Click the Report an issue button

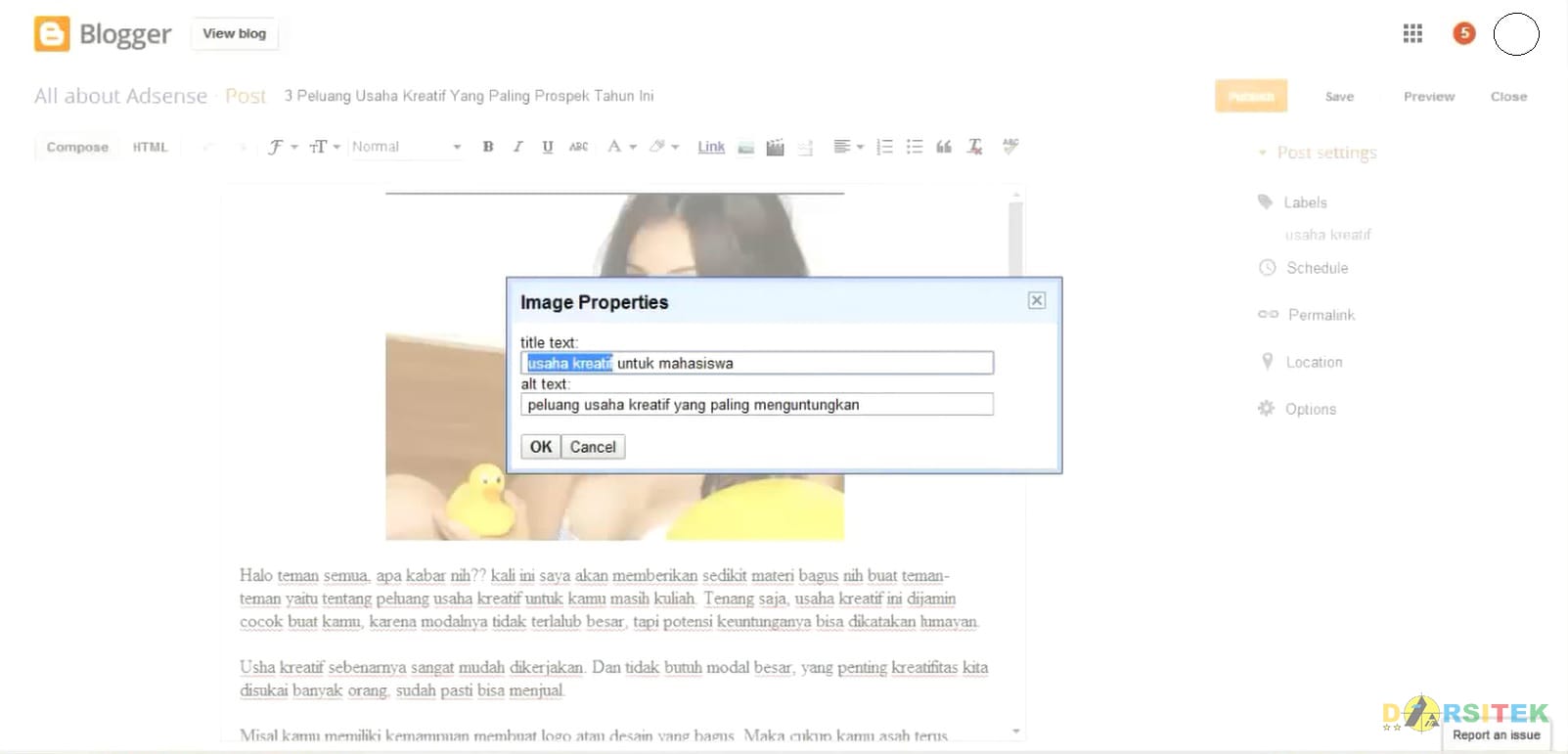[x=1497, y=735]
